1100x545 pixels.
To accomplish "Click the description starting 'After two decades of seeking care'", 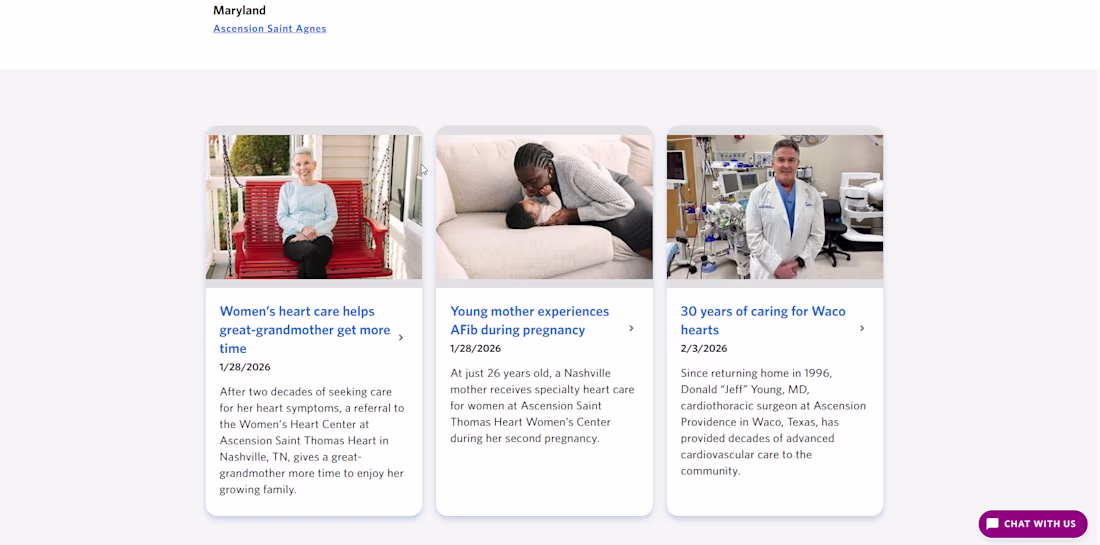I will point(311,440).
